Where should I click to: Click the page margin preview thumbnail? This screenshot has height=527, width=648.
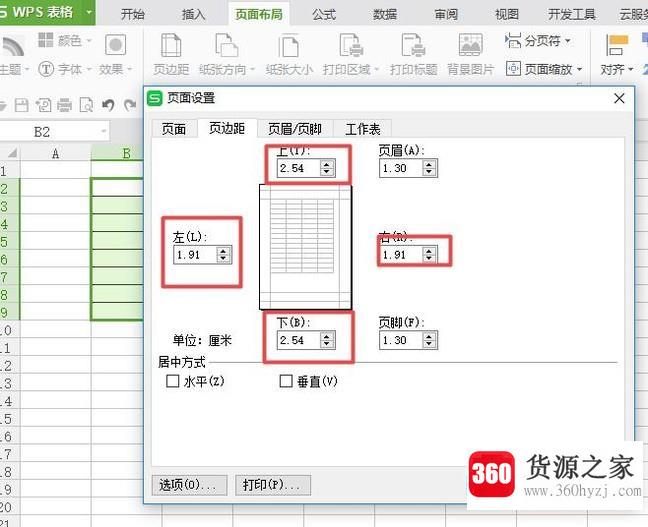coord(305,247)
